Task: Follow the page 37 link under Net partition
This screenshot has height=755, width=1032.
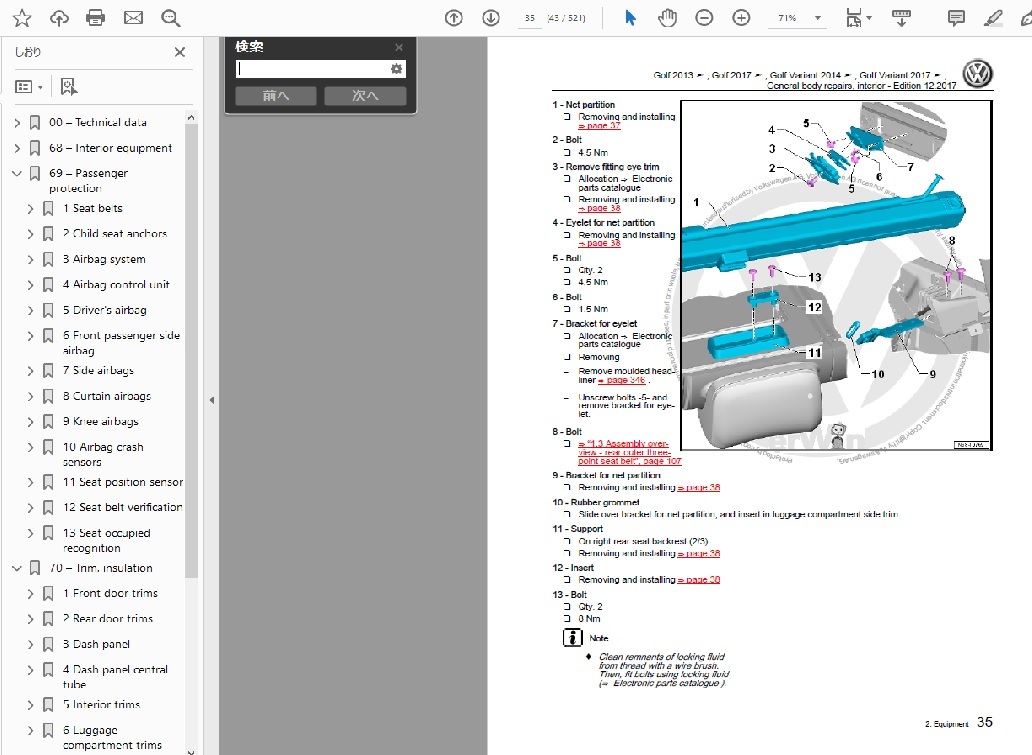Action: 600,126
